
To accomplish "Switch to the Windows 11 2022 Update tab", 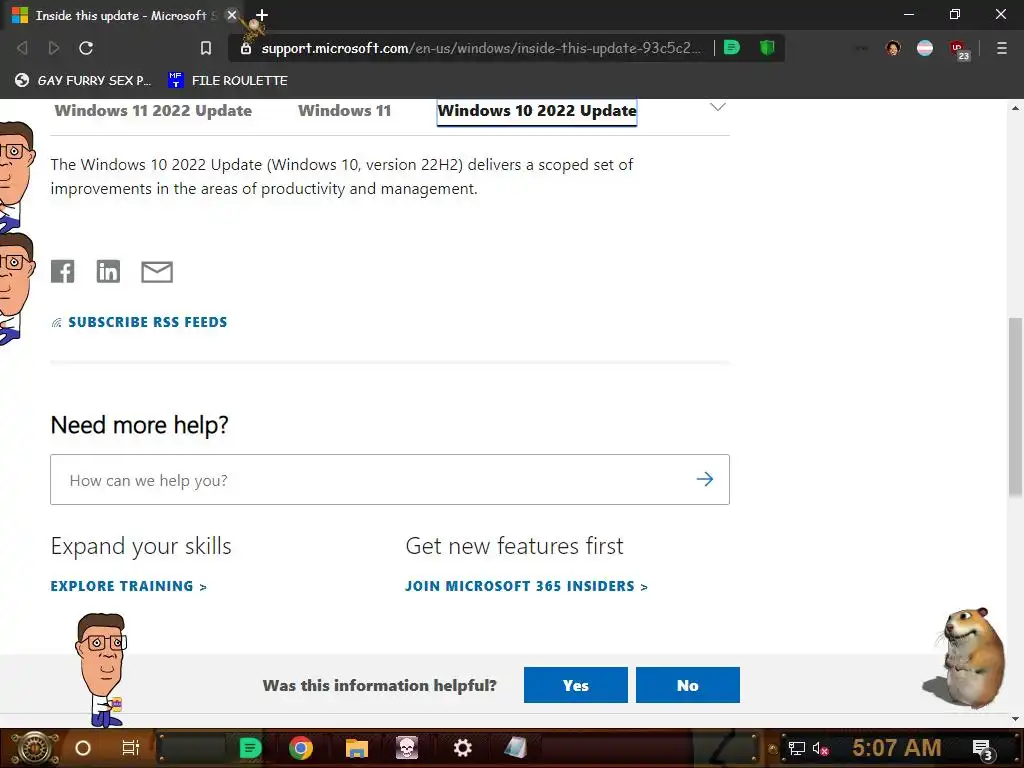I will click(153, 110).
